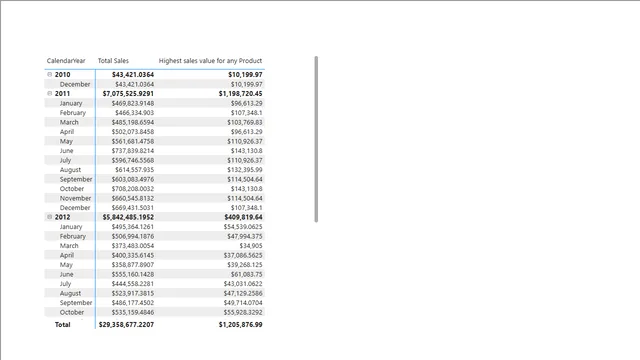Select the October label under 2012
Screen dimensions: 640x360
72,312
